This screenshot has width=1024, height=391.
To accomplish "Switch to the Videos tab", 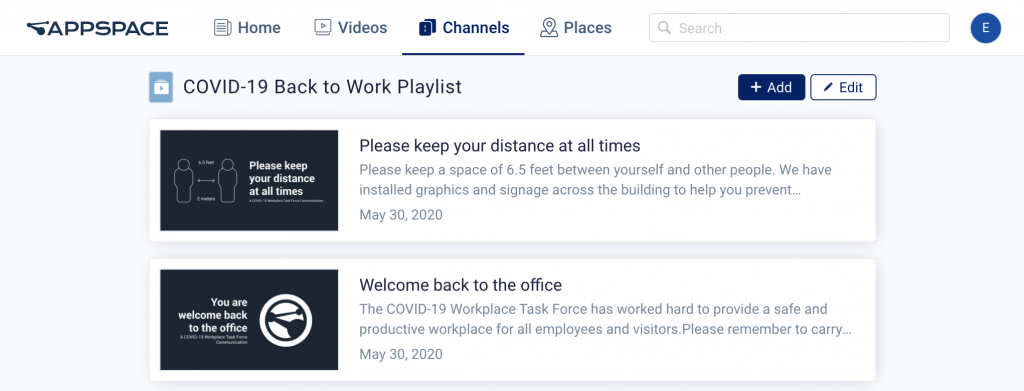I will [x=351, y=27].
